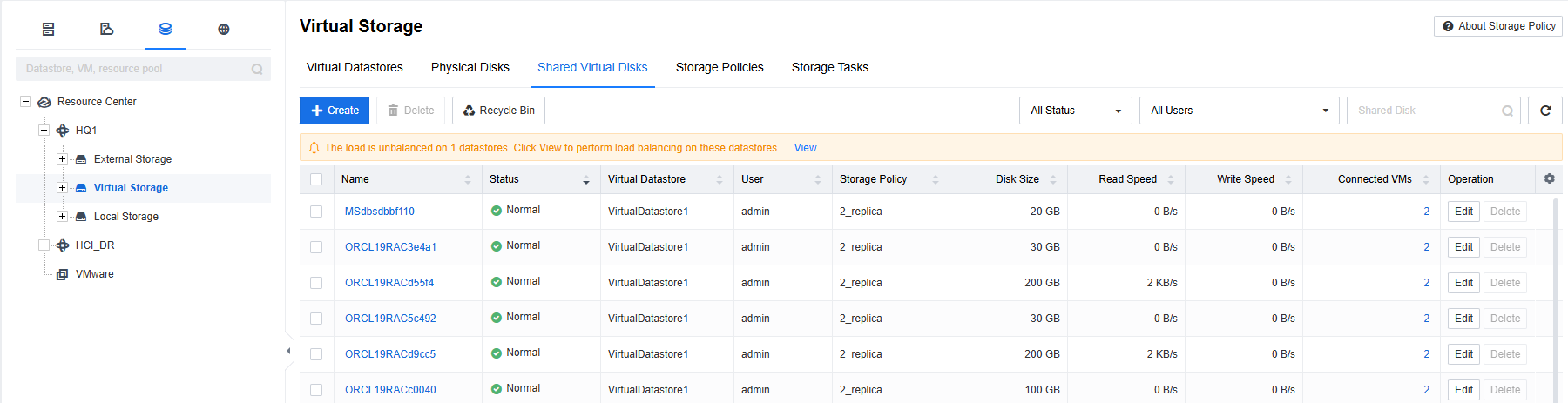Click the Shared Disk search magnifier icon

(1507, 111)
